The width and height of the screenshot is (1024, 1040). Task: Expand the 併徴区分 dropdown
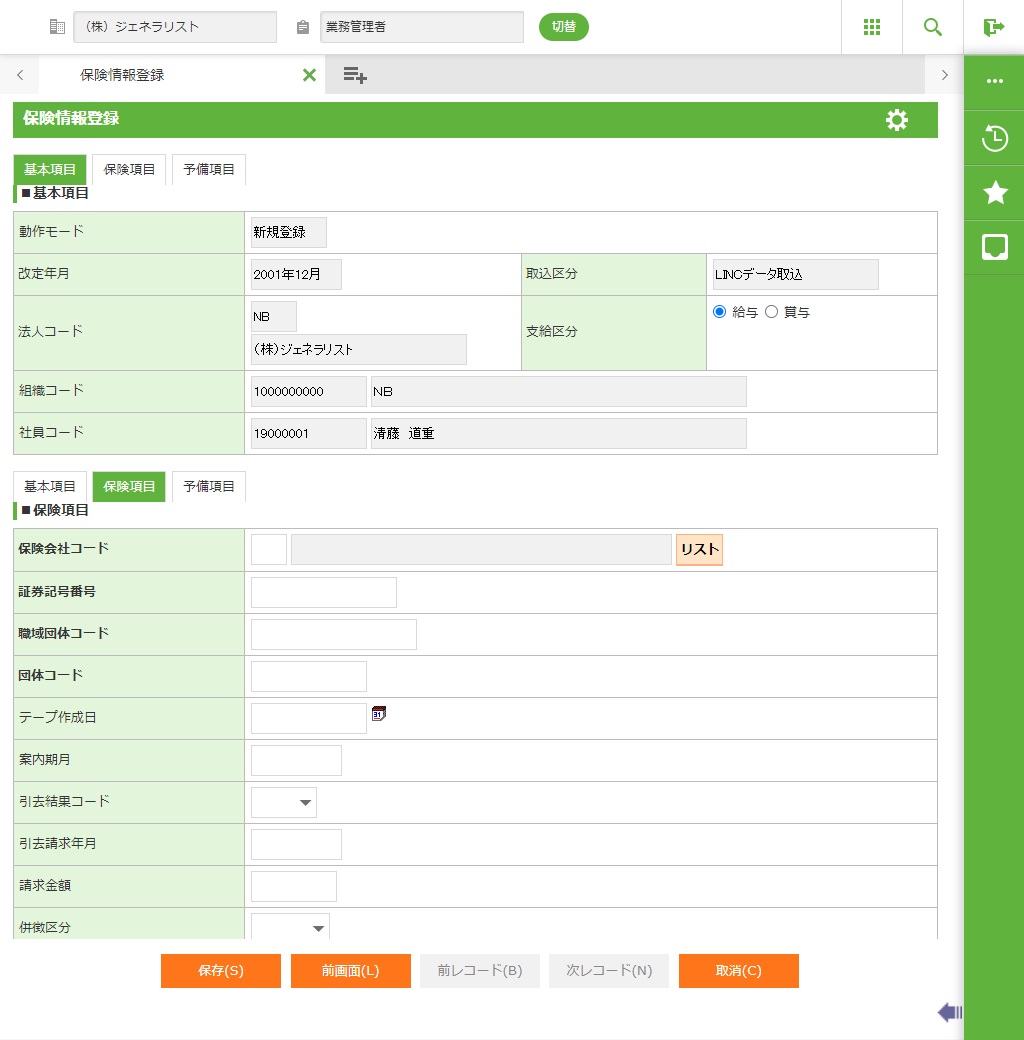click(290, 928)
